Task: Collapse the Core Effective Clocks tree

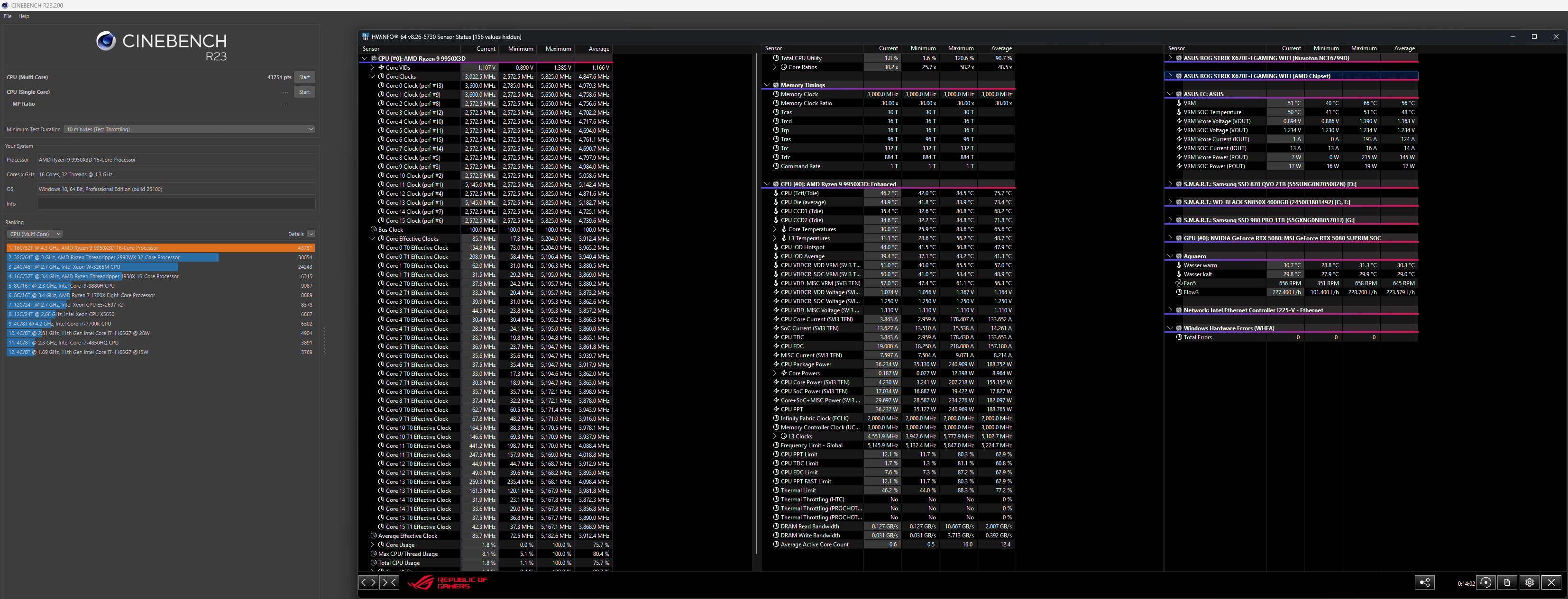Action: coord(373,239)
